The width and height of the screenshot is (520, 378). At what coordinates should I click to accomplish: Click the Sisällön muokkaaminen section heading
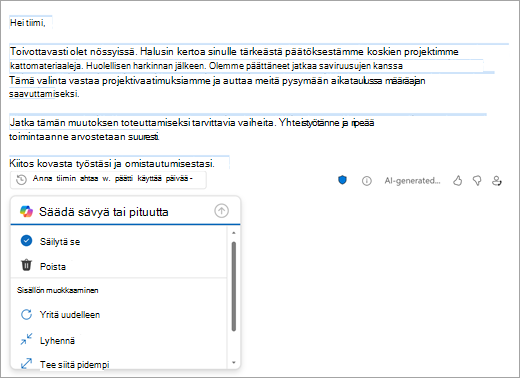pos(57,290)
